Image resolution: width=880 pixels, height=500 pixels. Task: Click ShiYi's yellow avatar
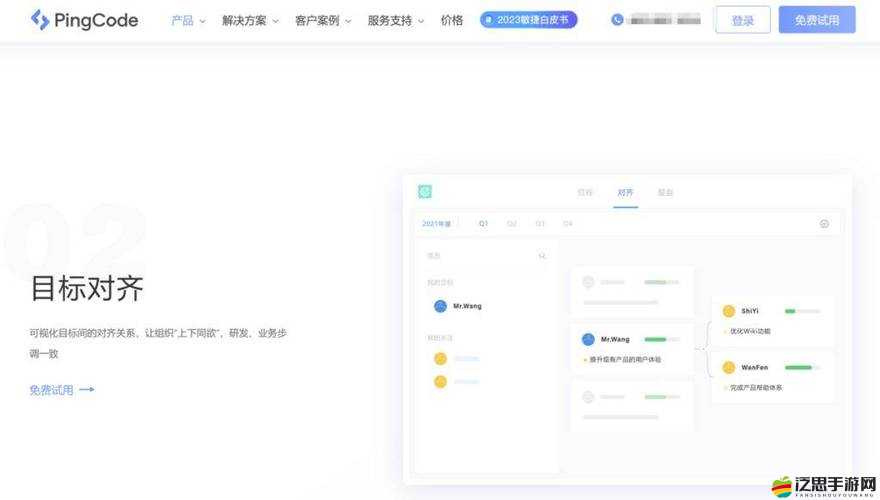pyautogui.click(x=728, y=311)
